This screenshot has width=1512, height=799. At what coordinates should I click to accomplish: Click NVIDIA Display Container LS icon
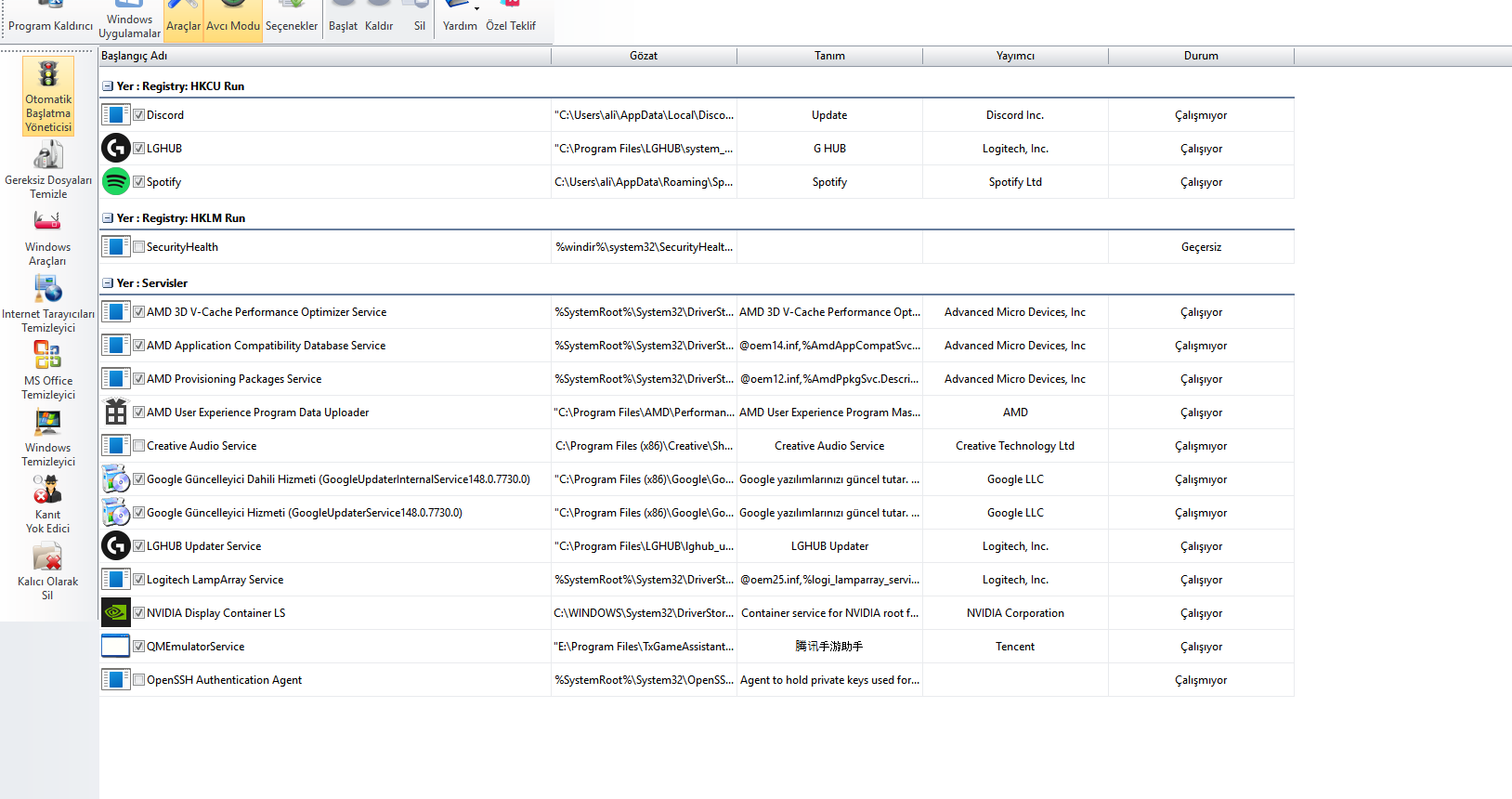[x=116, y=612]
